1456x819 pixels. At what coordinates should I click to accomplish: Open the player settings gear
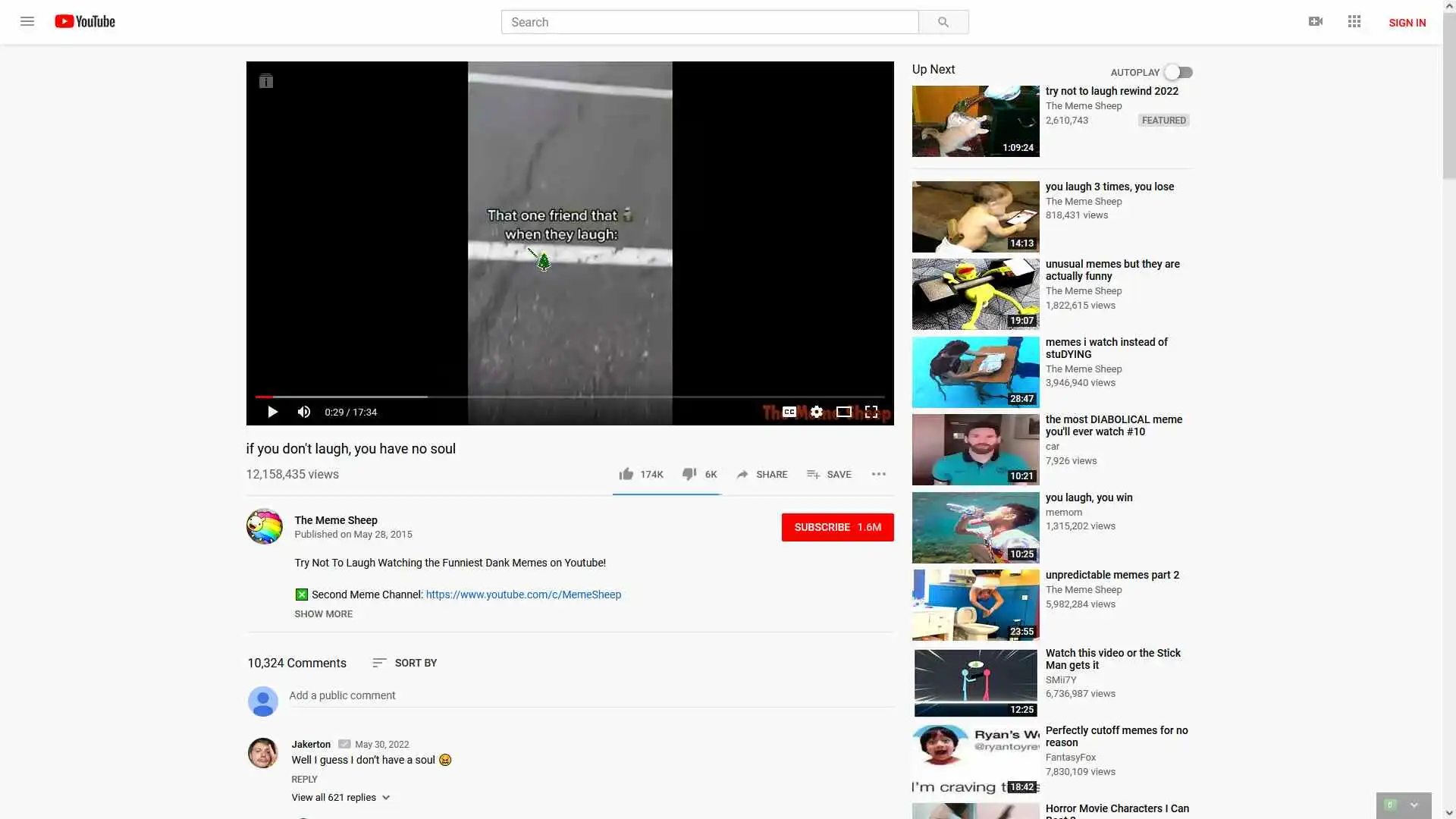(816, 412)
